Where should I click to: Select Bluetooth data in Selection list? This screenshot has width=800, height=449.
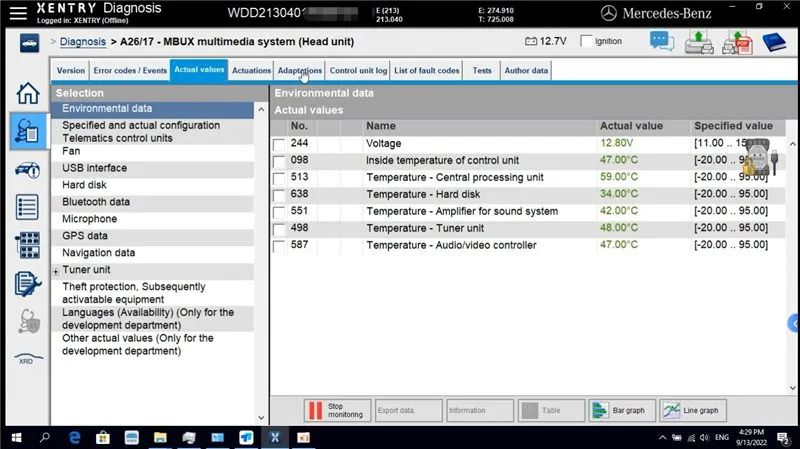coord(152,202)
